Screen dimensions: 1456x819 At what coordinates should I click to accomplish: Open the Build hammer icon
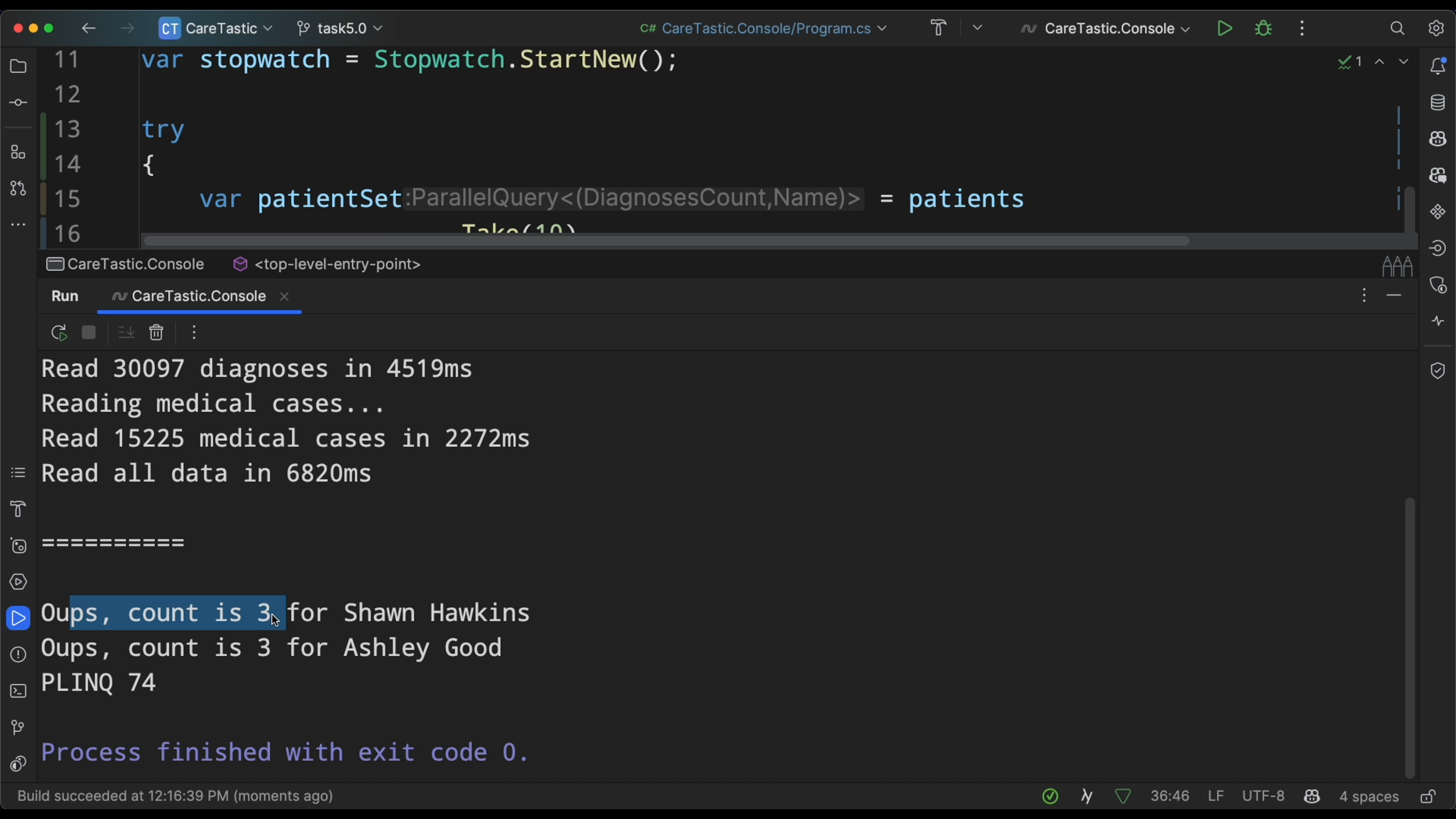click(939, 28)
